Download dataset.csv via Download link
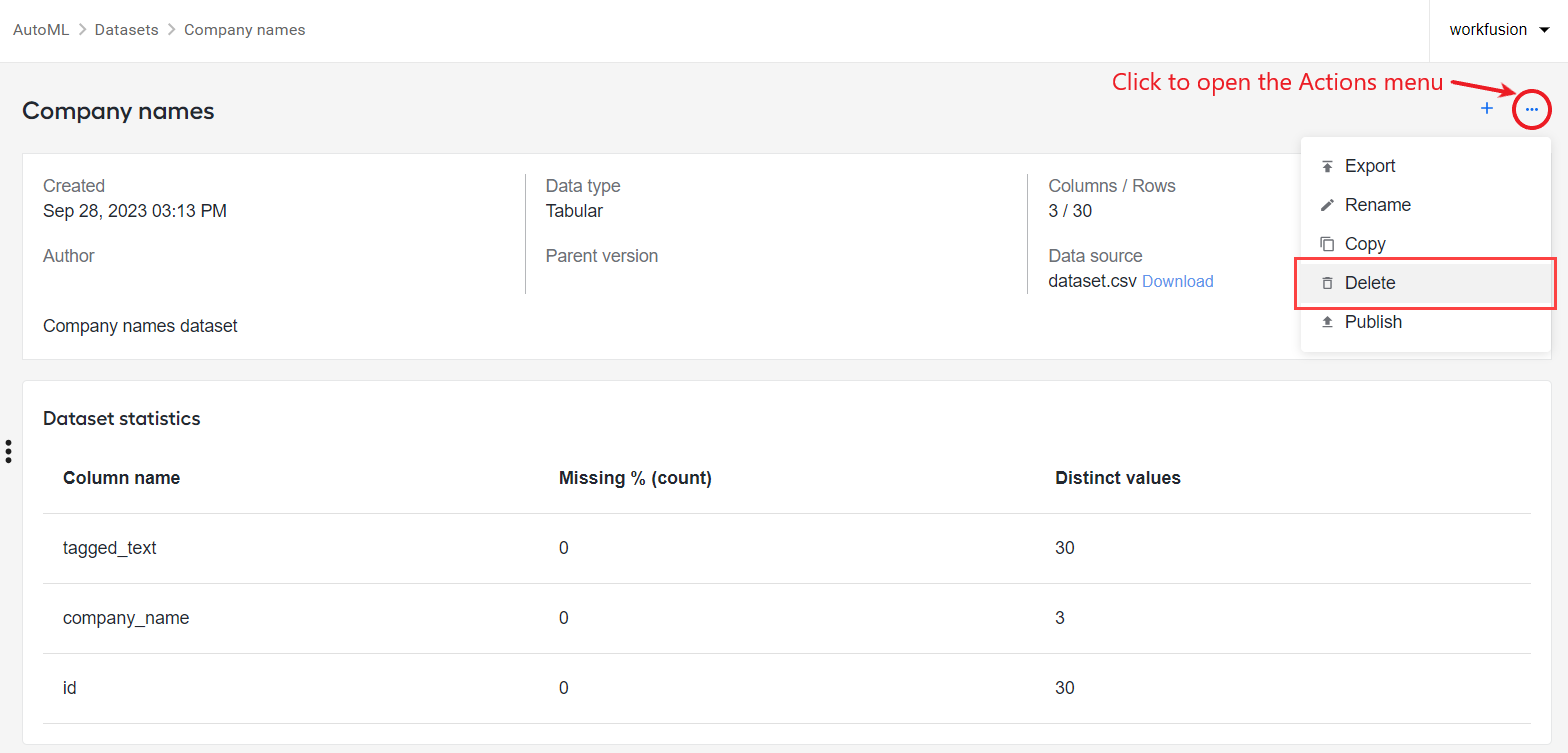Image resolution: width=1568 pixels, height=753 pixels. click(x=1178, y=282)
